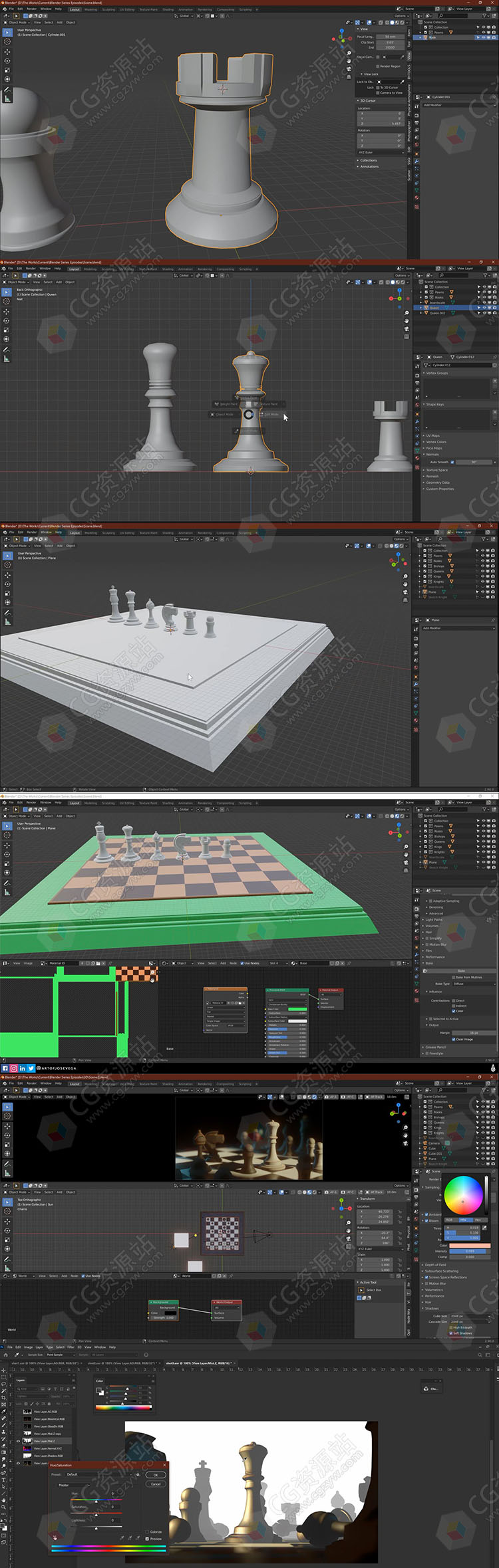Screen dimensions: 499x1568
Task: Open the Image menu in Photoshop
Action: coord(28,1347)
